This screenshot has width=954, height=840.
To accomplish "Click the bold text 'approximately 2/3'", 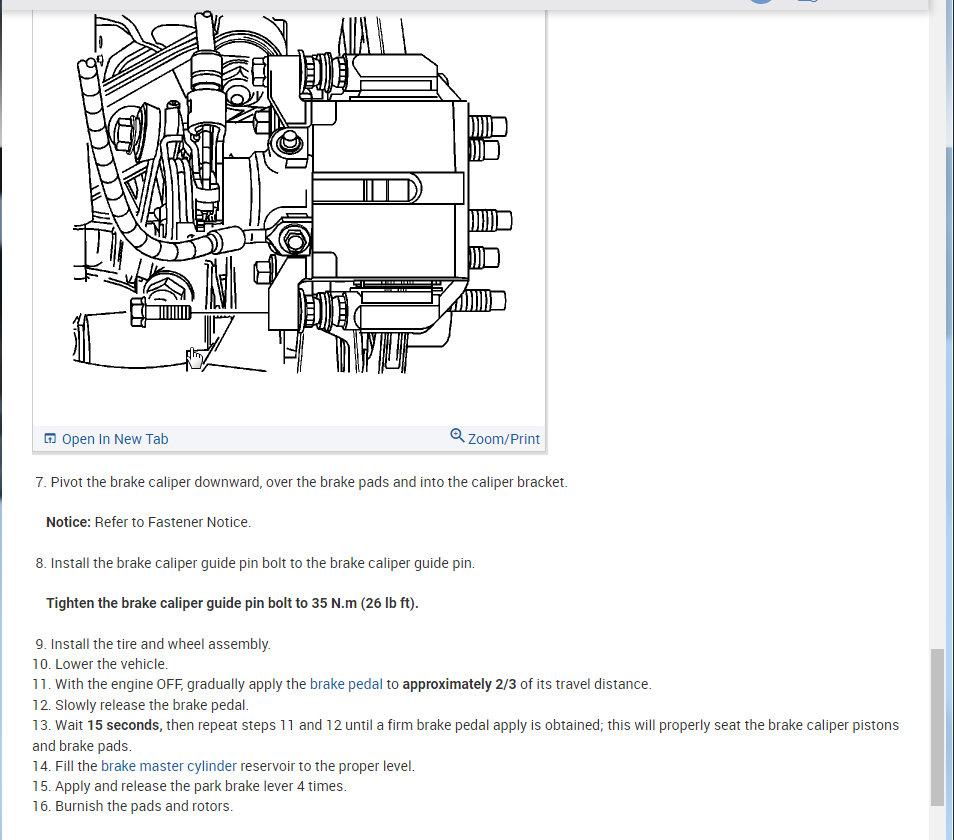I will (459, 684).
